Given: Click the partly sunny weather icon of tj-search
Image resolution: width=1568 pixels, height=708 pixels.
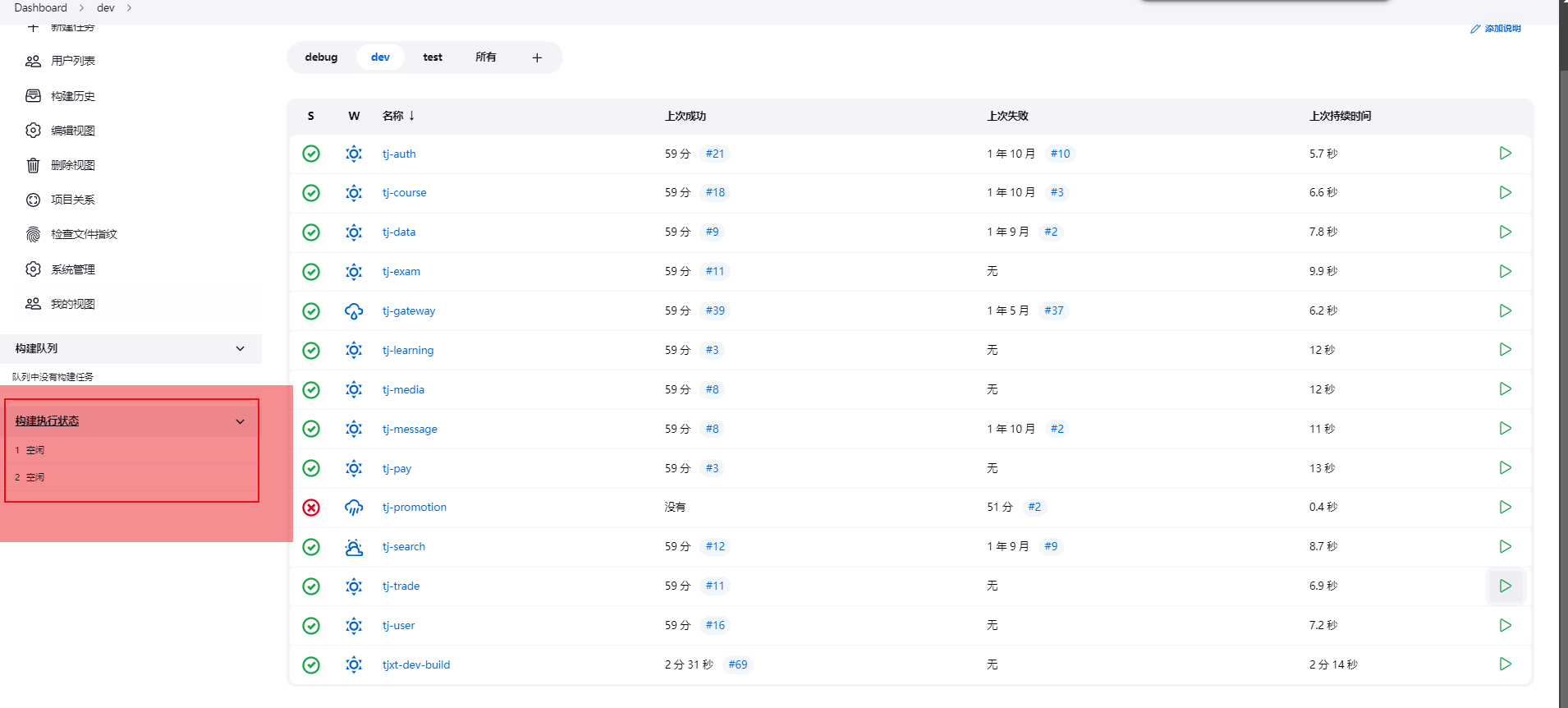Looking at the screenshot, I should [354, 547].
